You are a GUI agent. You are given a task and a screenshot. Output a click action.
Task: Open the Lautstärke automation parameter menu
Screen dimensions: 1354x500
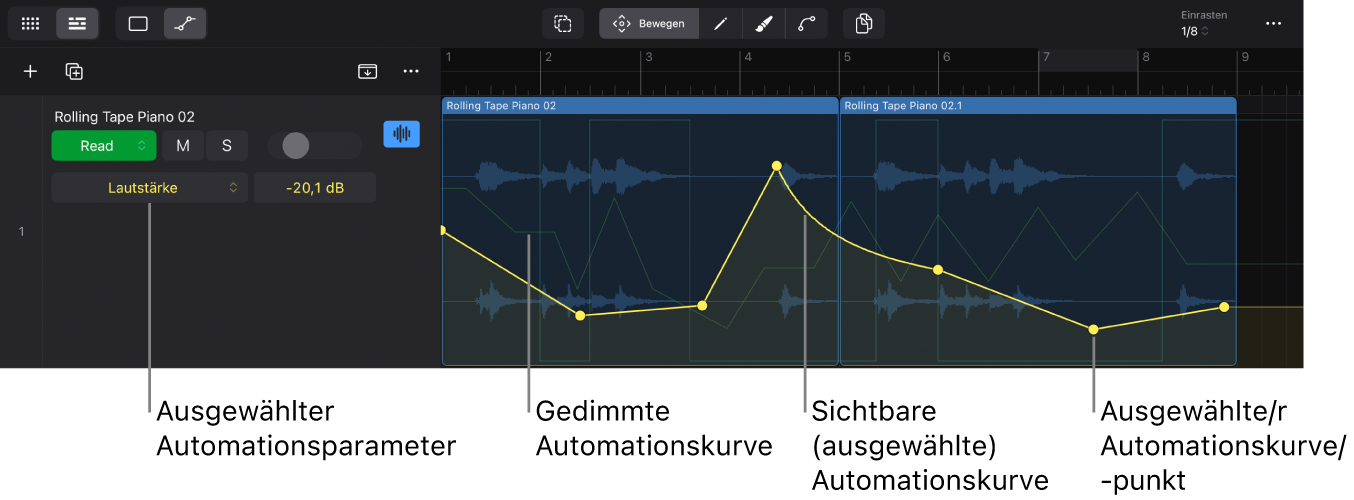pyautogui.click(x=150, y=187)
